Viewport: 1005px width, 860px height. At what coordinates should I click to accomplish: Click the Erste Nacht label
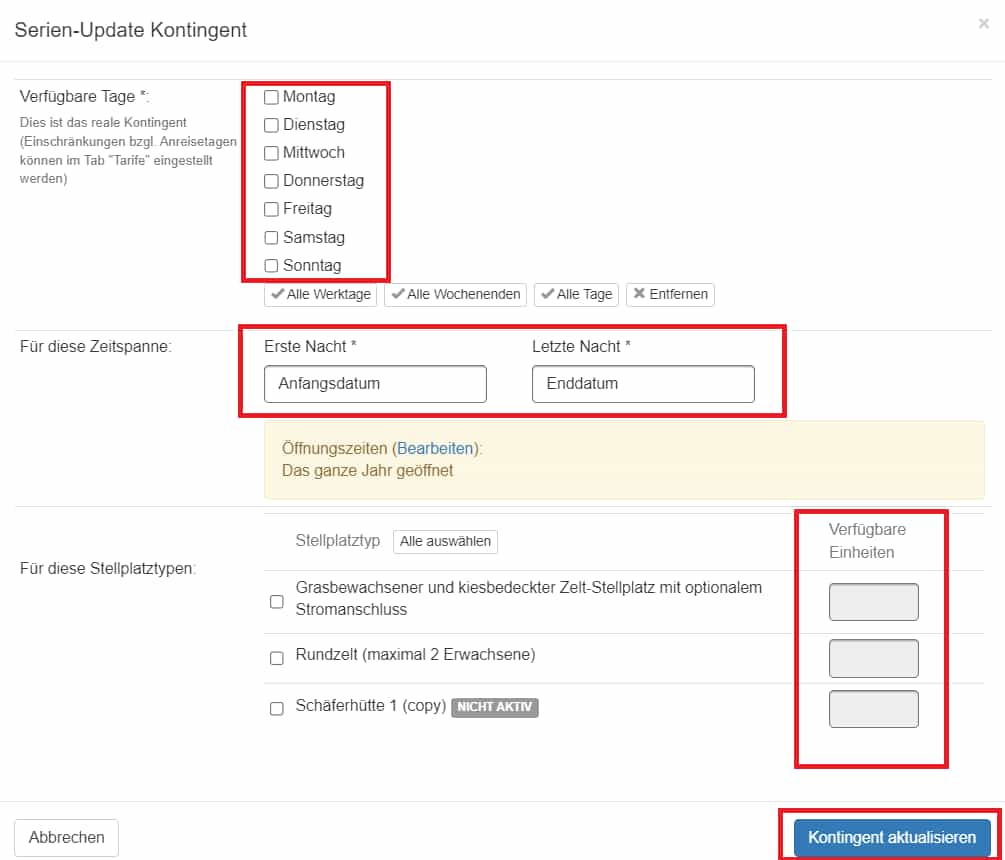[310, 347]
